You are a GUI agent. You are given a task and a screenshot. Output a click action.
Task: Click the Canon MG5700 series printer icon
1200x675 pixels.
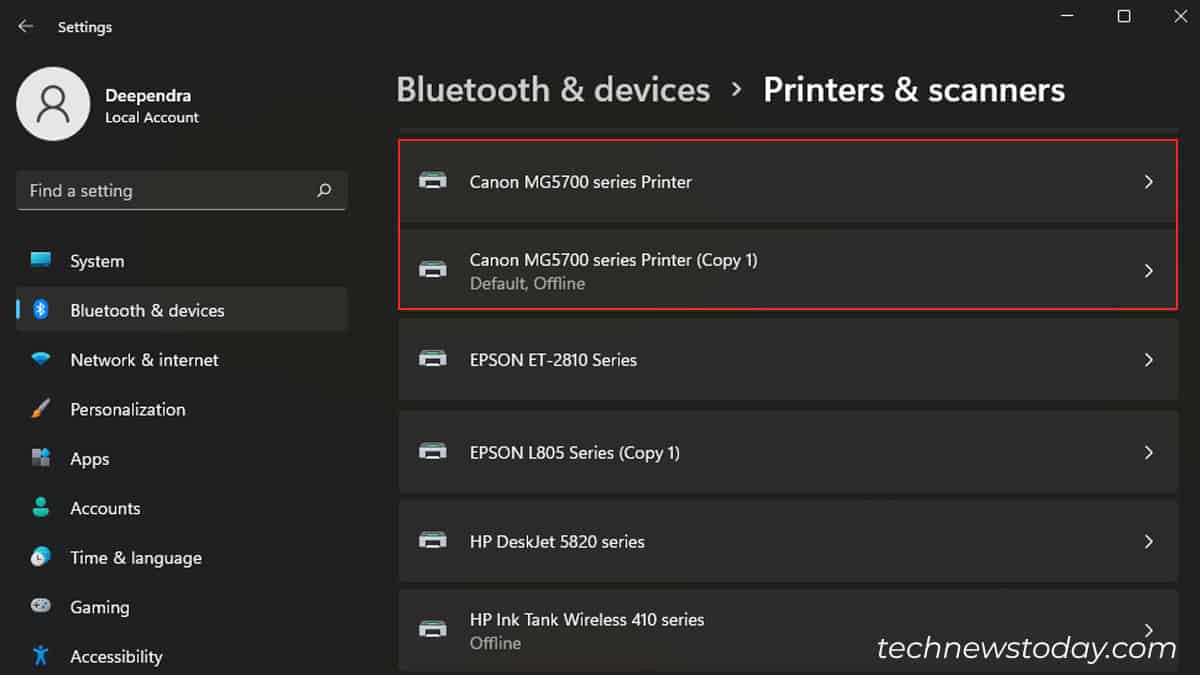pos(433,181)
